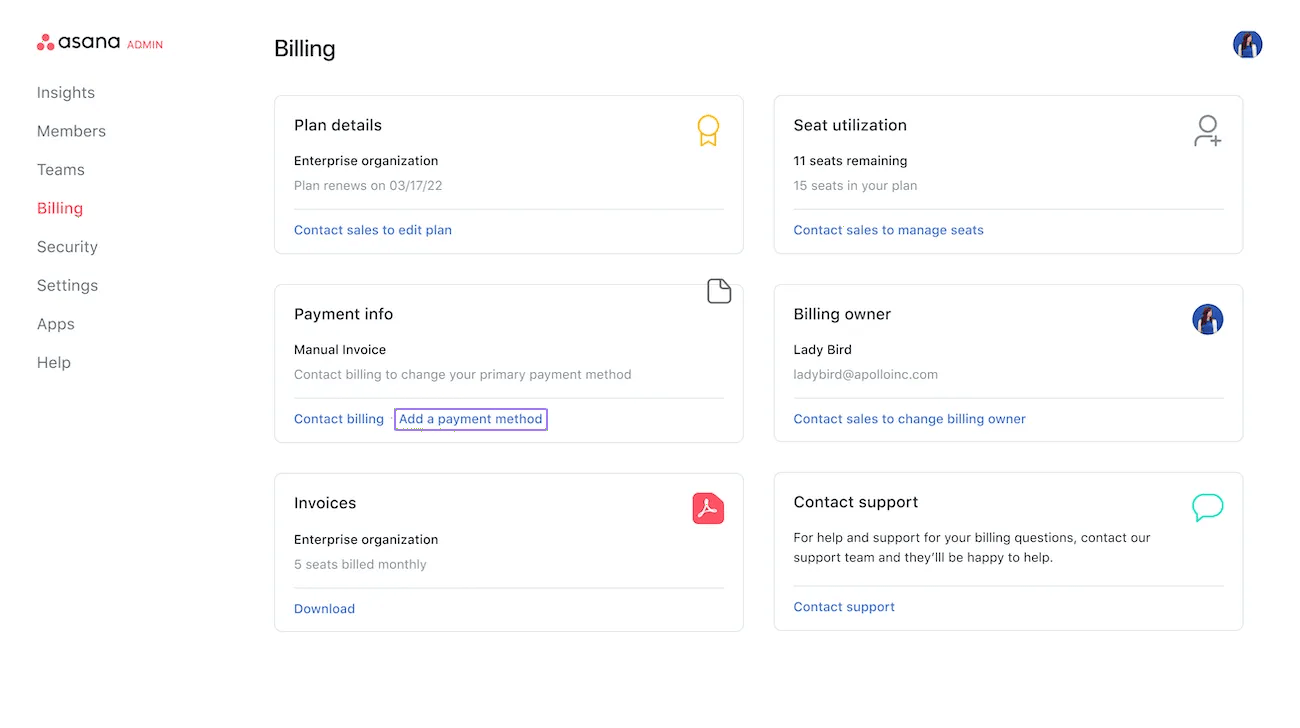Click the chat bubble icon in Contact support
1300x728 pixels.
tap(1207, 507)
